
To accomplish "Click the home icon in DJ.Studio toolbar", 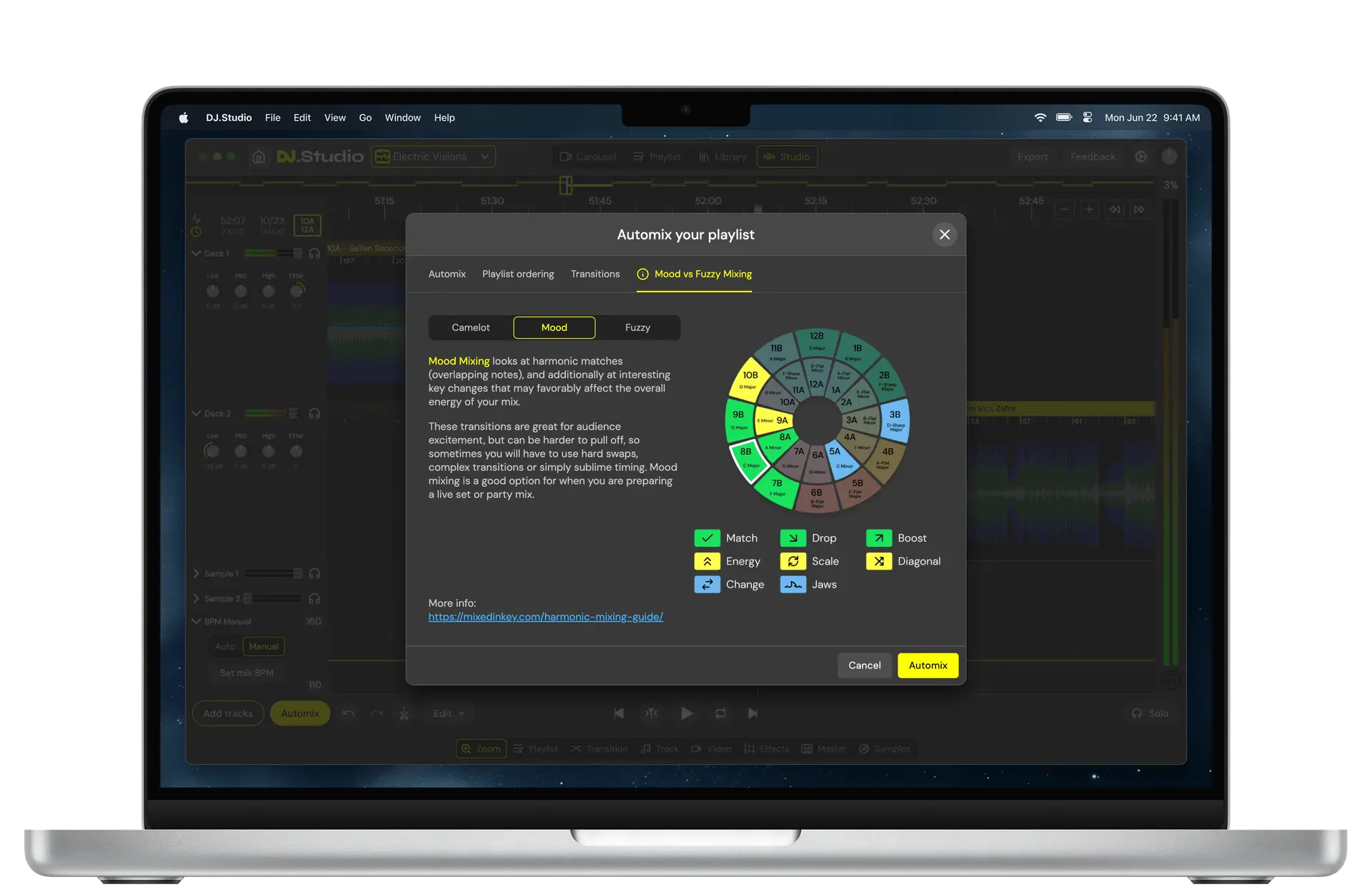I will 259,157.
